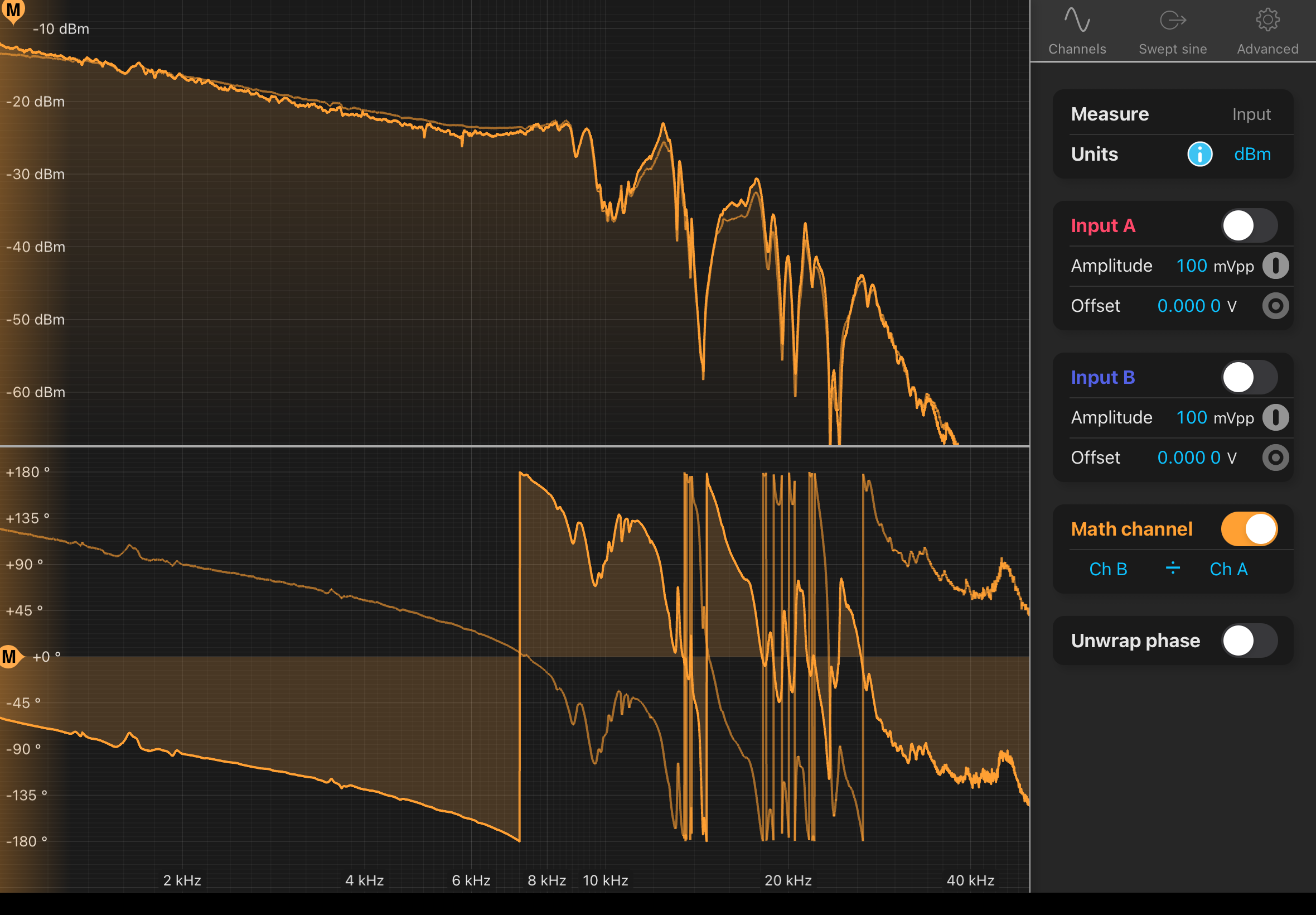The height and width of the screenshot is (915, 1316).
Task: Edit Input B offset value
Action: (1196, 458)
